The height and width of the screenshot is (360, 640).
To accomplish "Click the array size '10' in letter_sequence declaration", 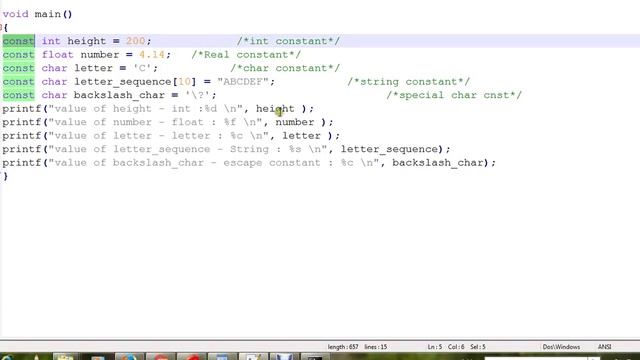I will pos(184,82).
